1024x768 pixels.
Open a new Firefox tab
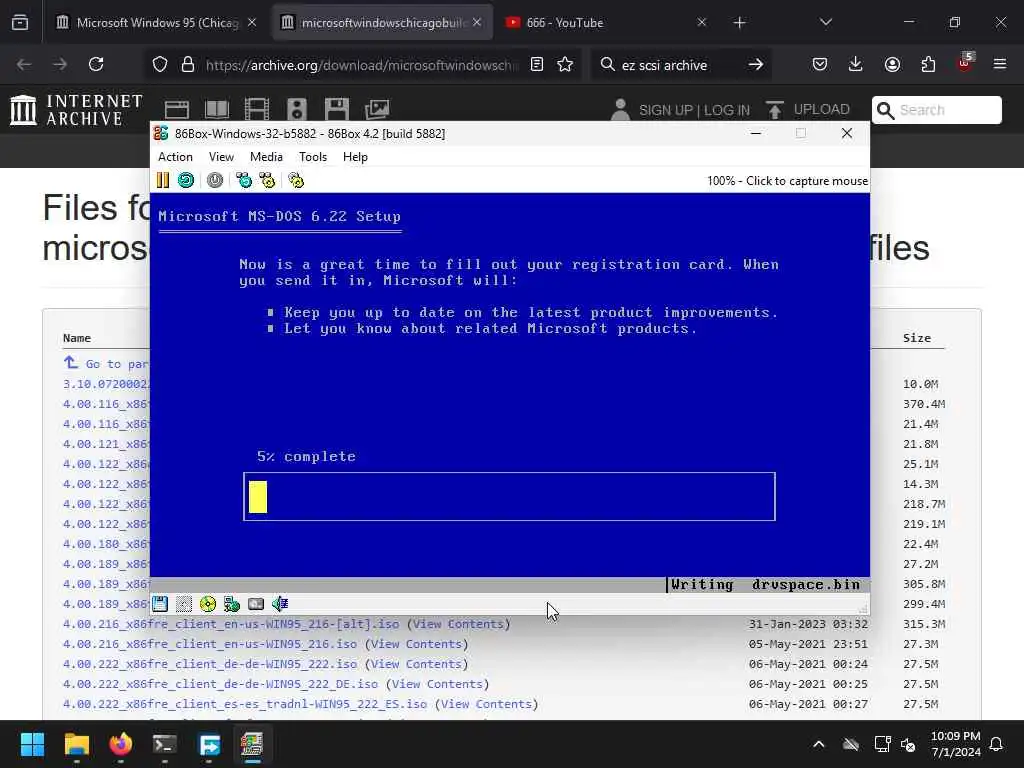coord(739,23)
